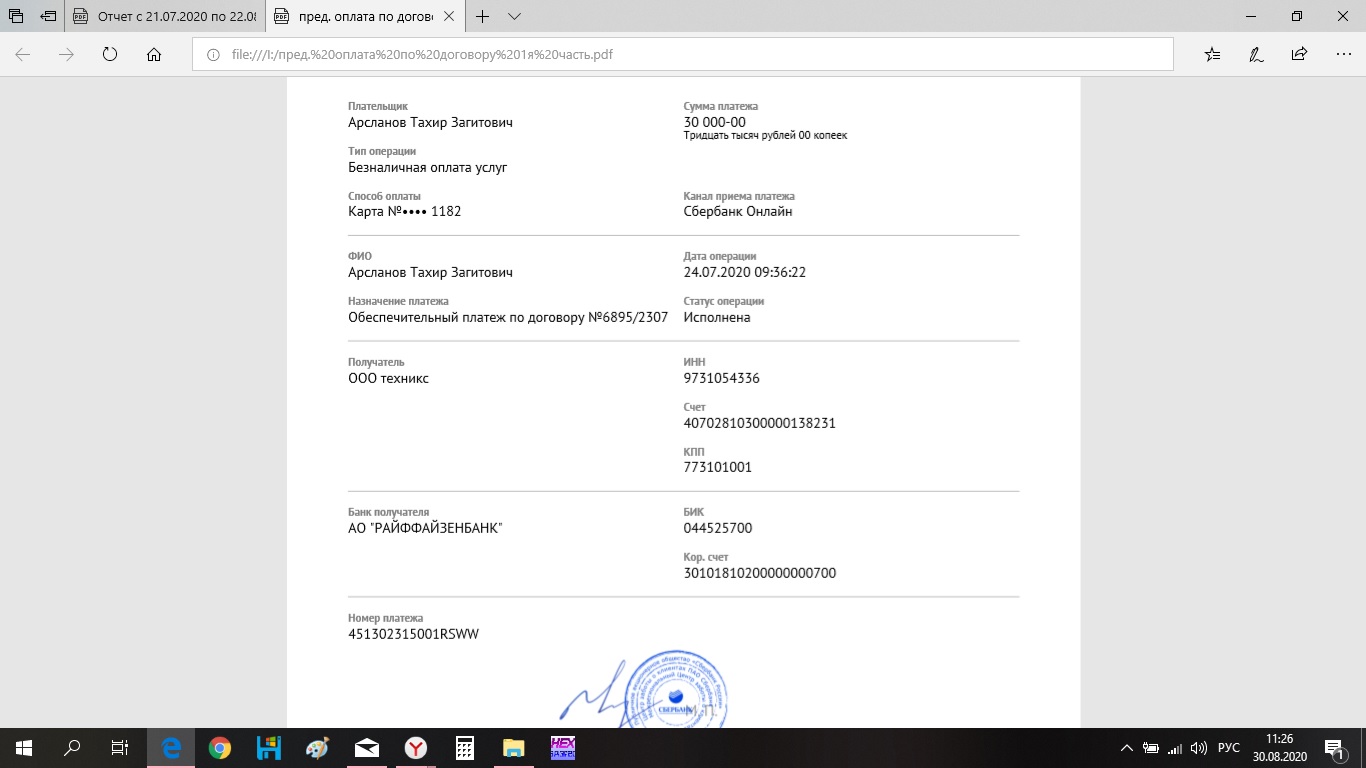Click recipient 'ООО техникс'
Screen dimensions: 1366x768
click(388, 378)
